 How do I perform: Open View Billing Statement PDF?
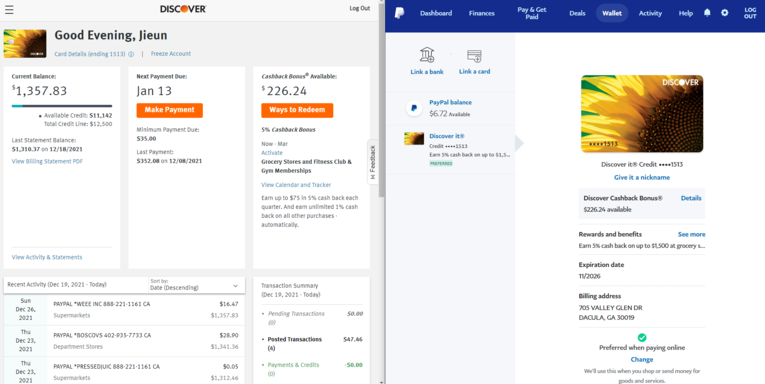coord(47,162)
